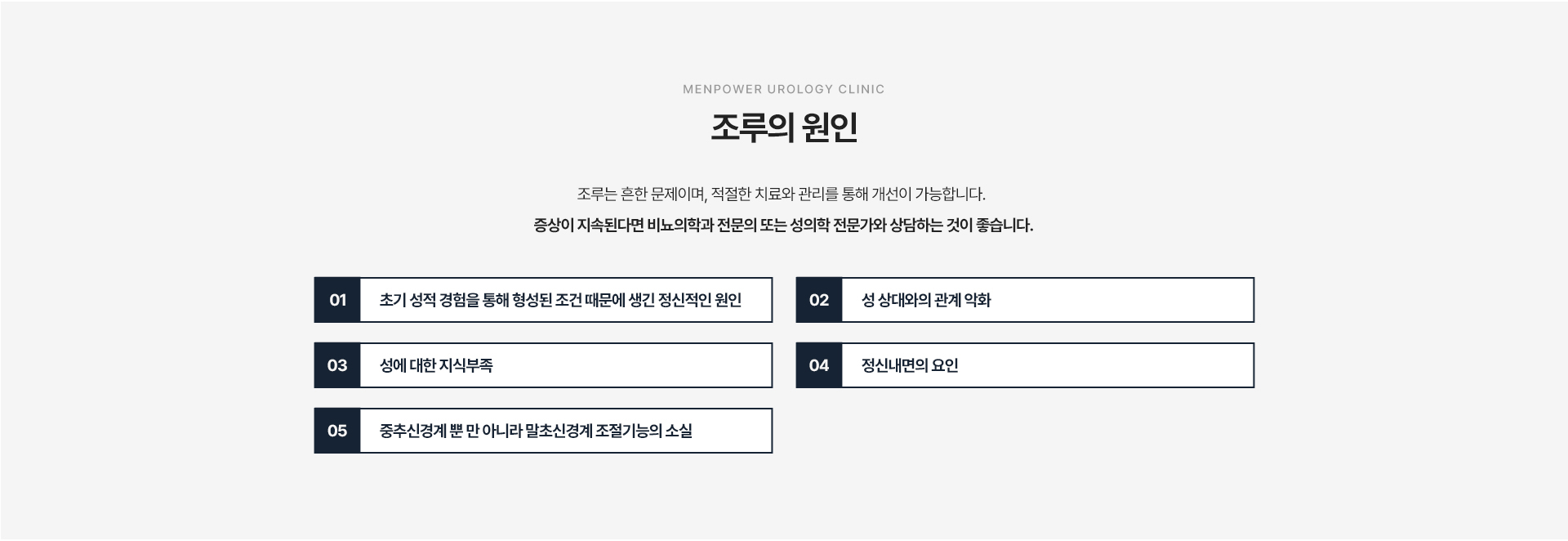Select the '성 상대와의 관계 악화' item

tap(1025, 300)
